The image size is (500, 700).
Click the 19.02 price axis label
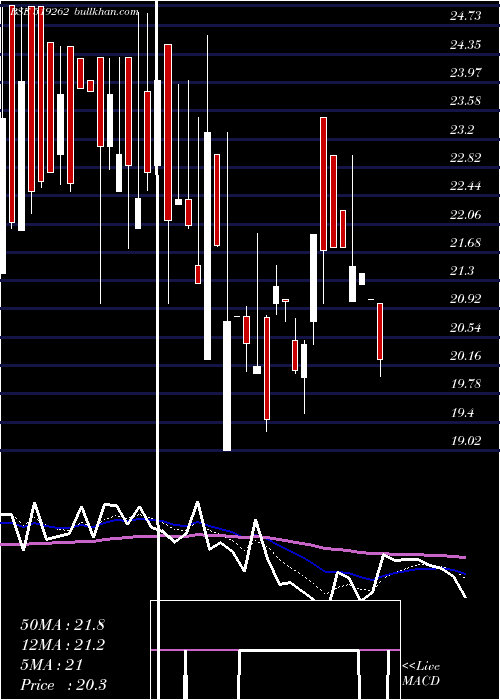pyautogui.click(x=466, y=441)
